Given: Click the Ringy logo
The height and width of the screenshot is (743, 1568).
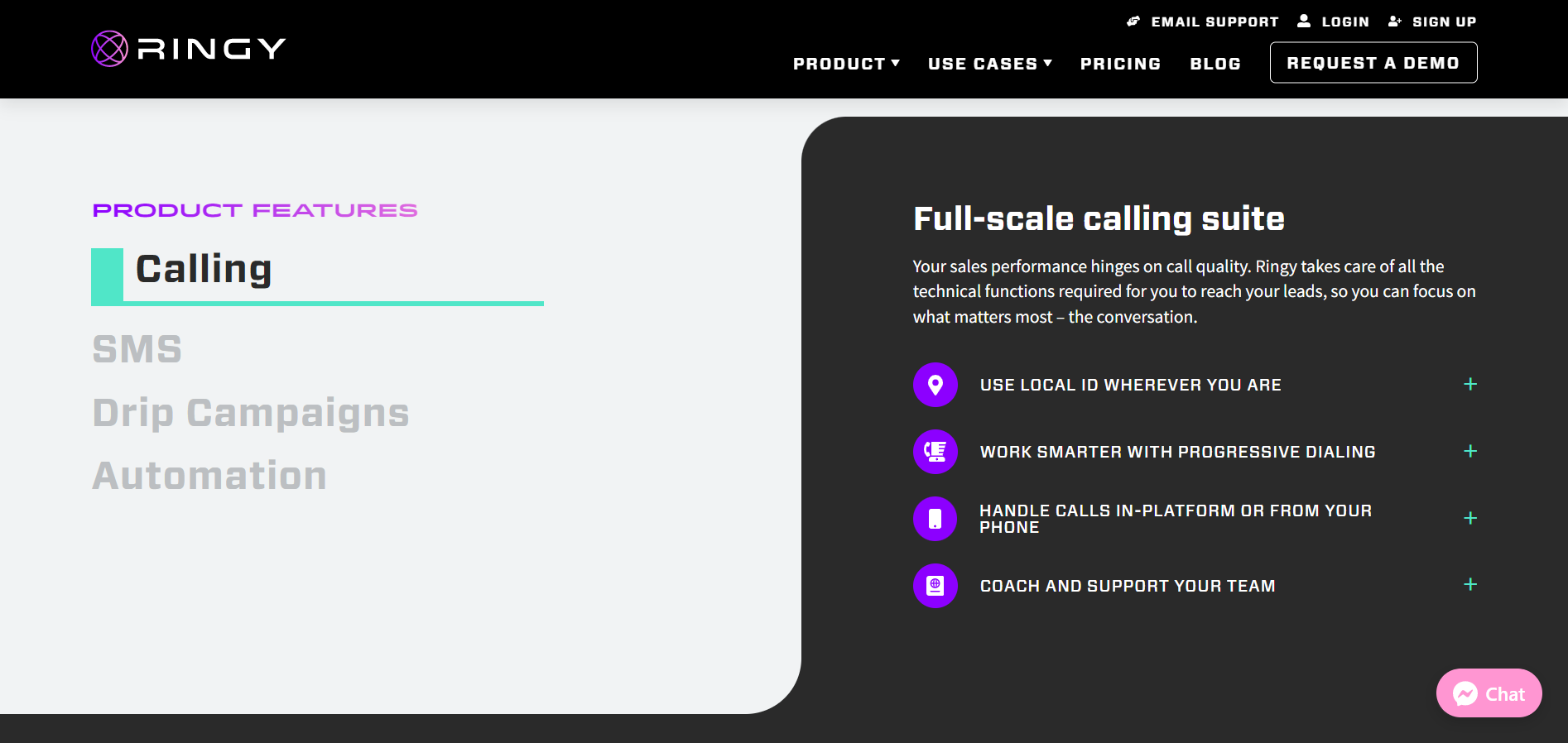Looking at the screenshot, I should click(x=188, y=48).
